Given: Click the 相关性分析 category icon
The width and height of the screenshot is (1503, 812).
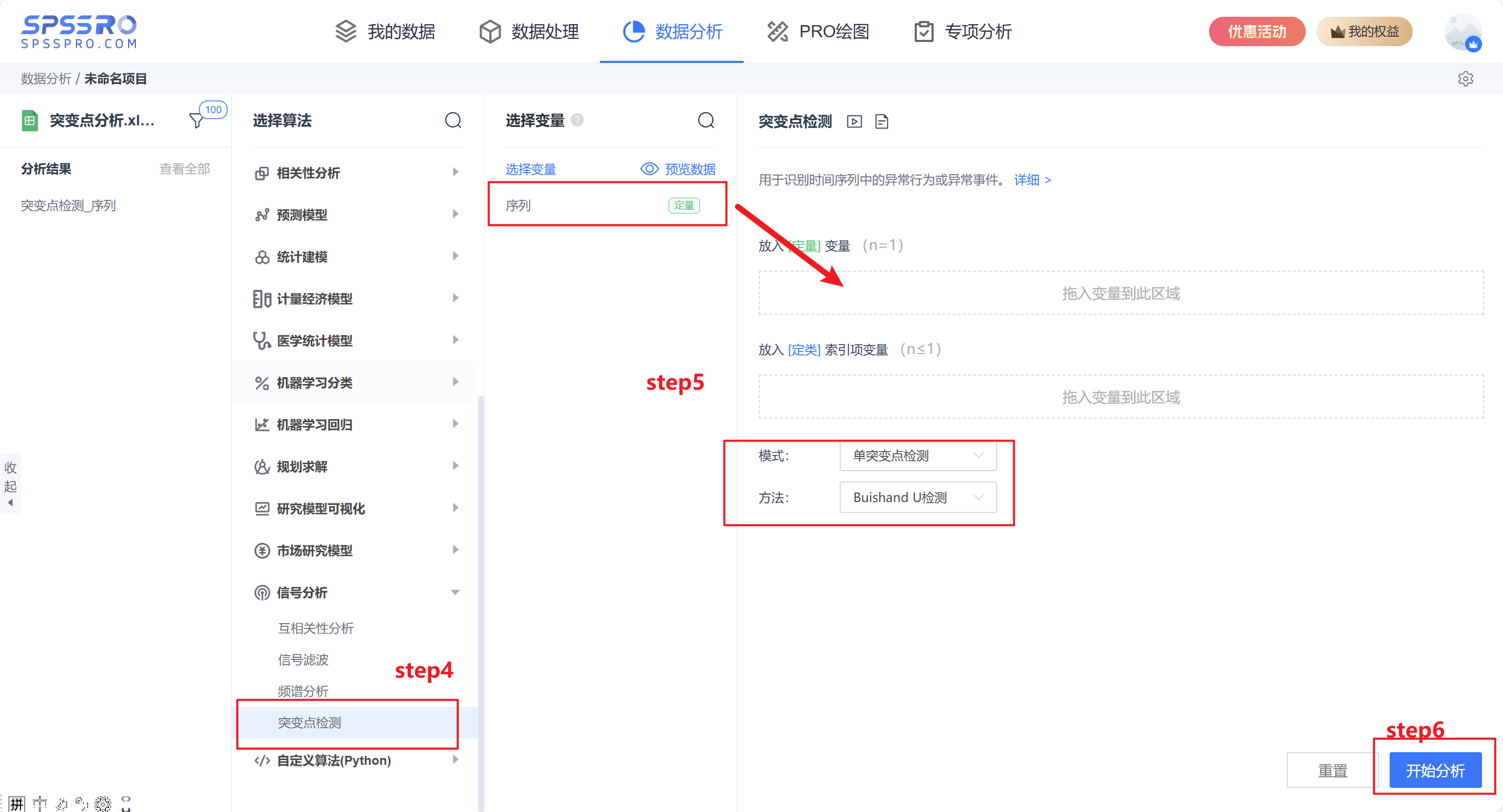Looking at the screenshot, I should [x=262, y=173].
